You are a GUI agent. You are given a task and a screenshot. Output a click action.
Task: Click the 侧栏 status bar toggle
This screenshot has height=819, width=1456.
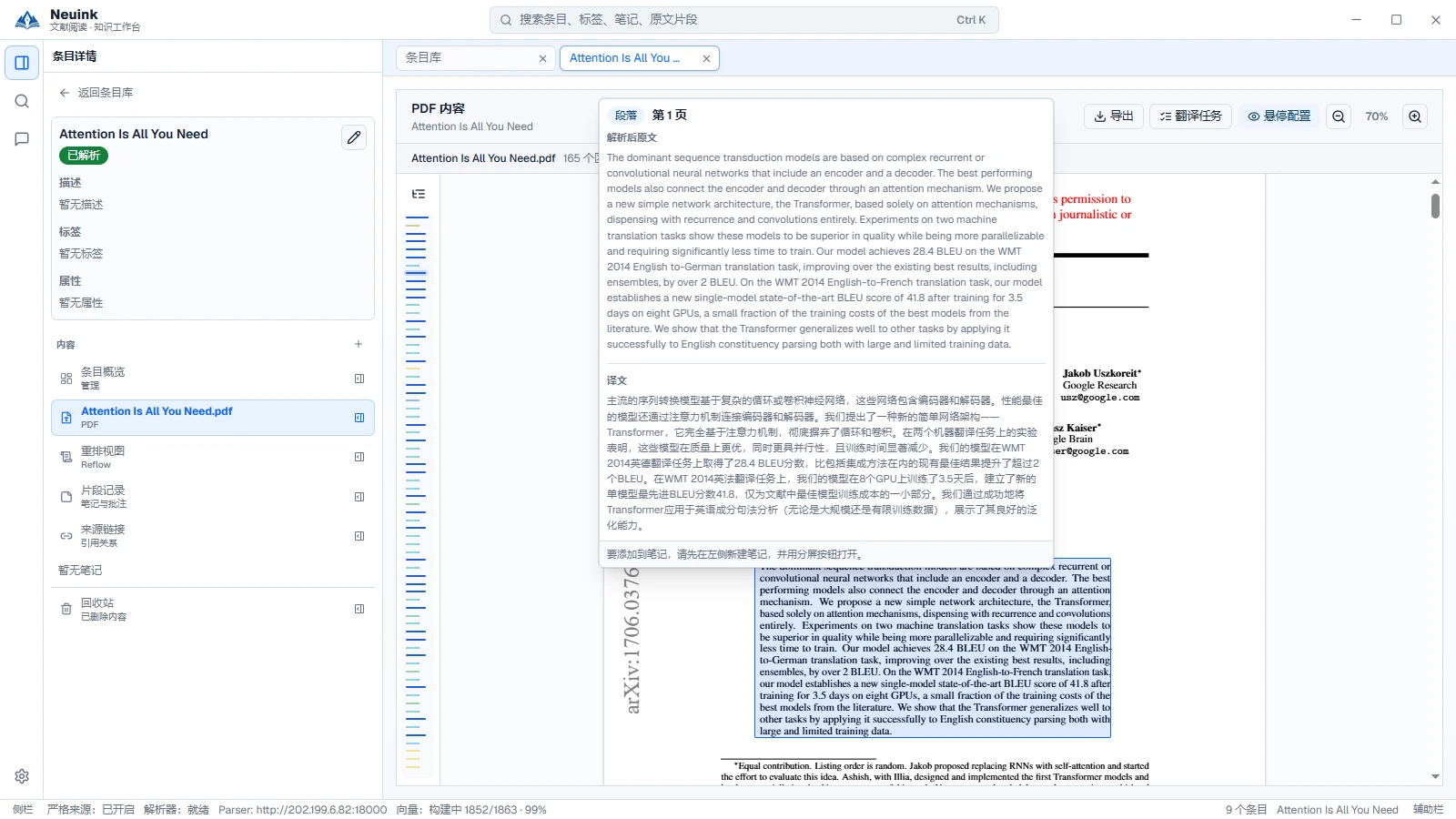(22, 809)
